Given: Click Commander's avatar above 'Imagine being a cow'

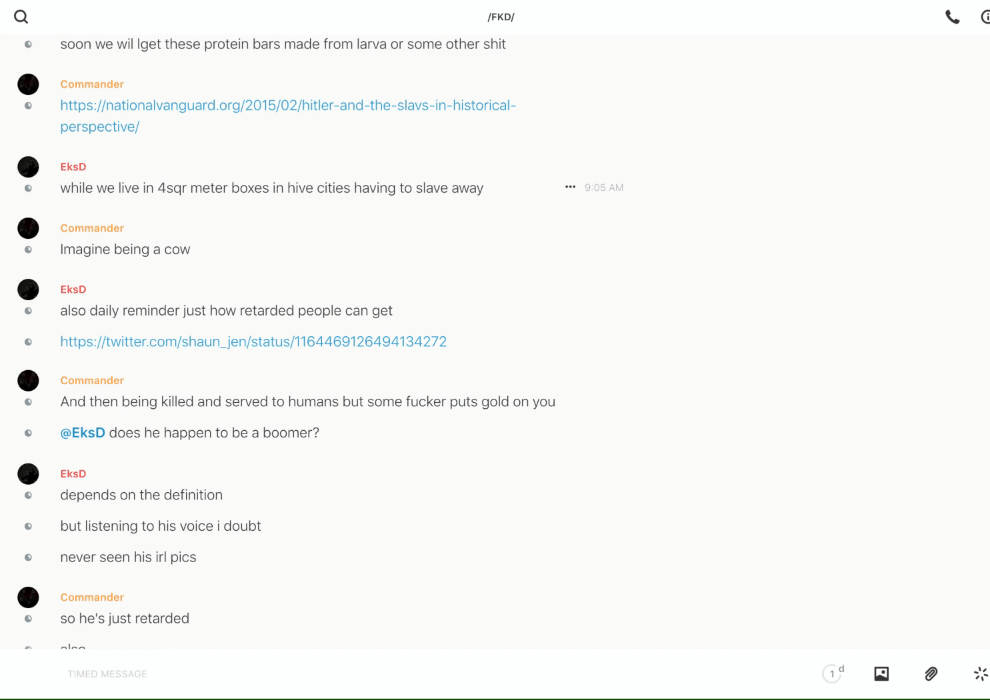Looking at the screenshot, I should (28, 229).
